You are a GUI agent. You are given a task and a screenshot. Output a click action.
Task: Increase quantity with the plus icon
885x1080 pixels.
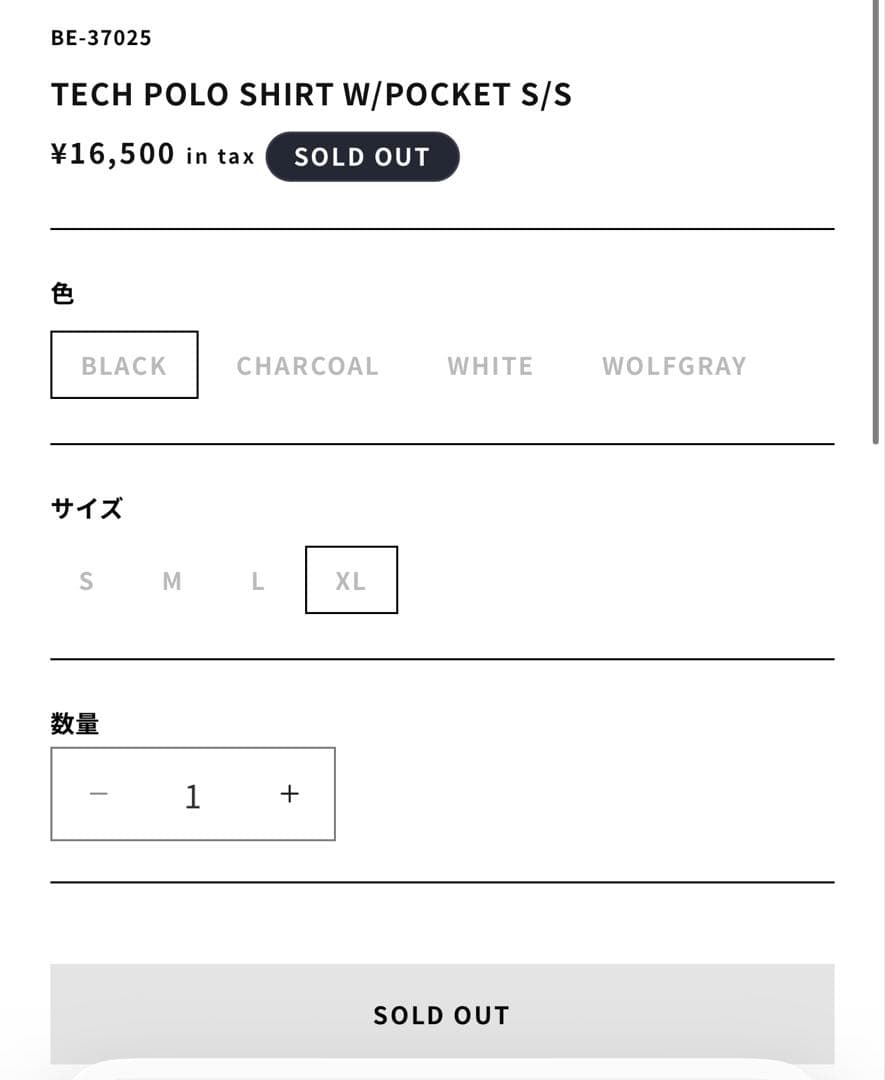point(289,794)
